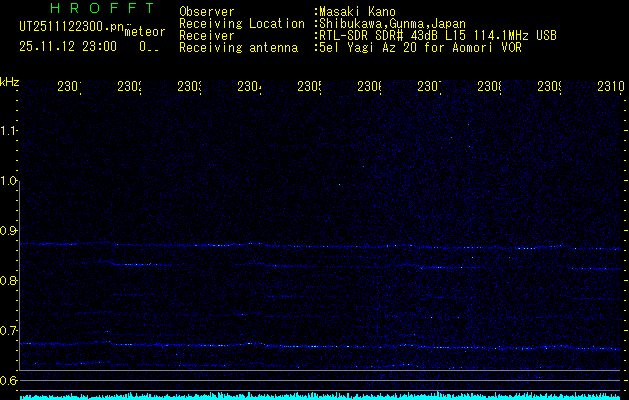The height and width of the screenshot is (400, 629).
Task: Click the 'meteor' label in header
Action: 144,32
